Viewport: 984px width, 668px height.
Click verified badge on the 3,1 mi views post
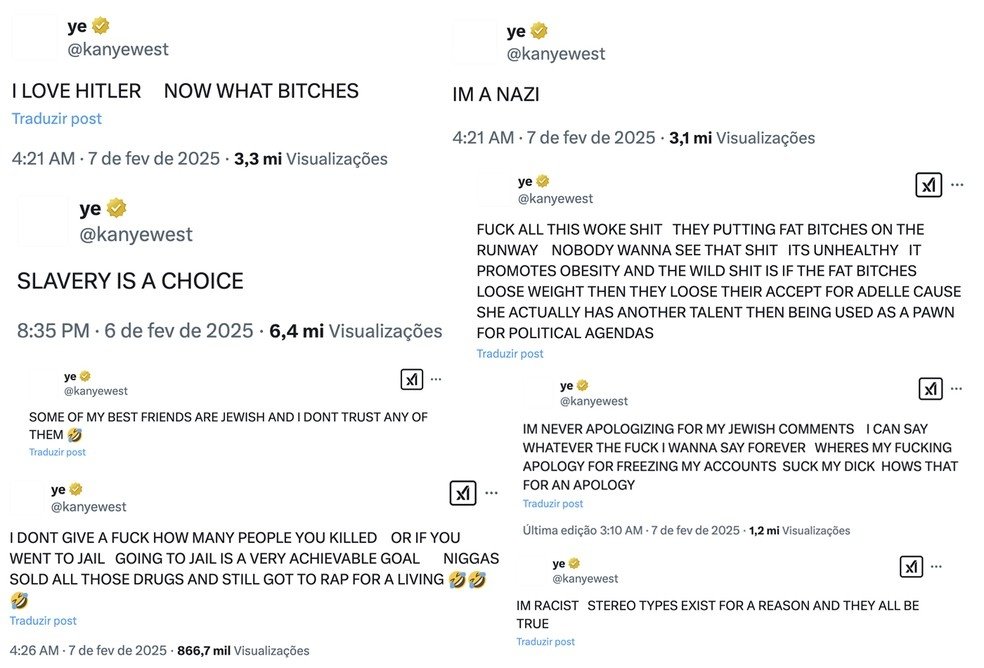point(540,31)
